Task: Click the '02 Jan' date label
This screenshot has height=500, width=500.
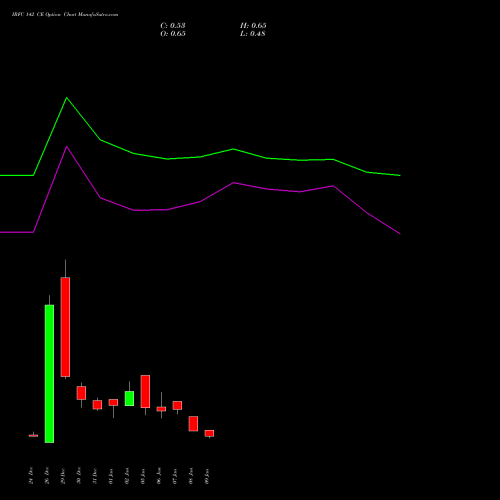Action: (x=127, y=476)
